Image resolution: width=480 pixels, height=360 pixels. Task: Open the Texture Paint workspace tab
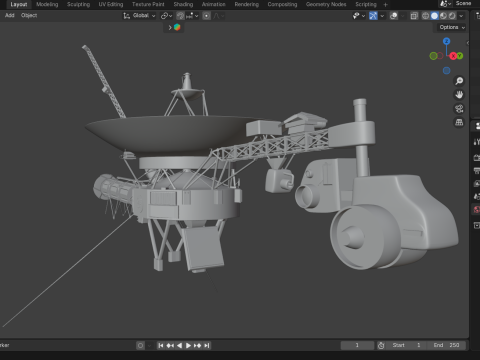[x=148, y=4]
